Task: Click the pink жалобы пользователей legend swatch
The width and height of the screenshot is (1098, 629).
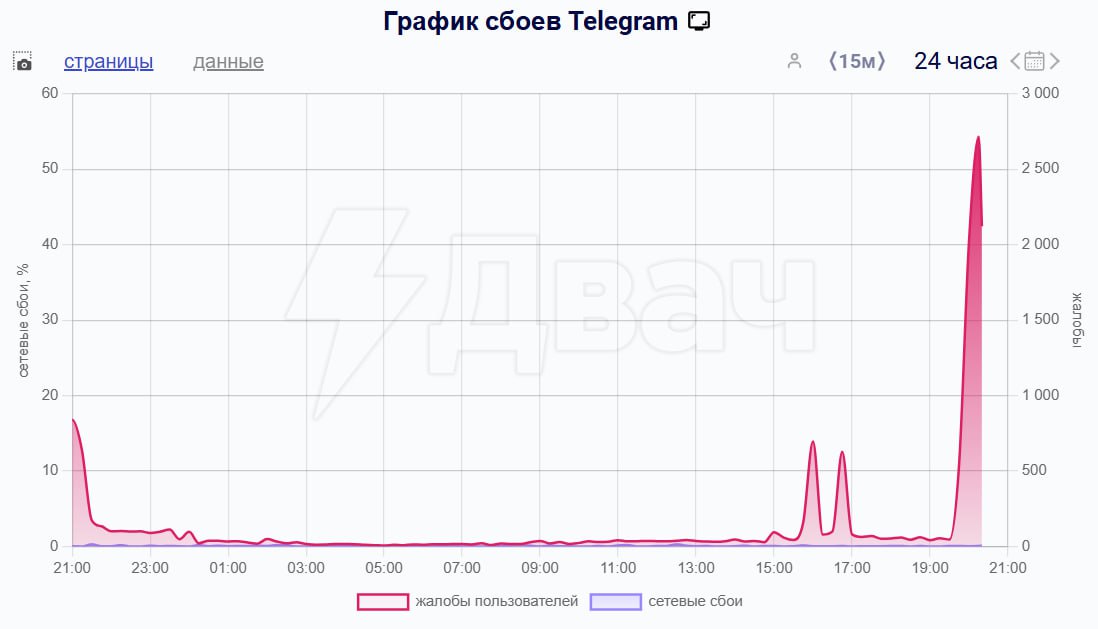Action: point(383,601)
